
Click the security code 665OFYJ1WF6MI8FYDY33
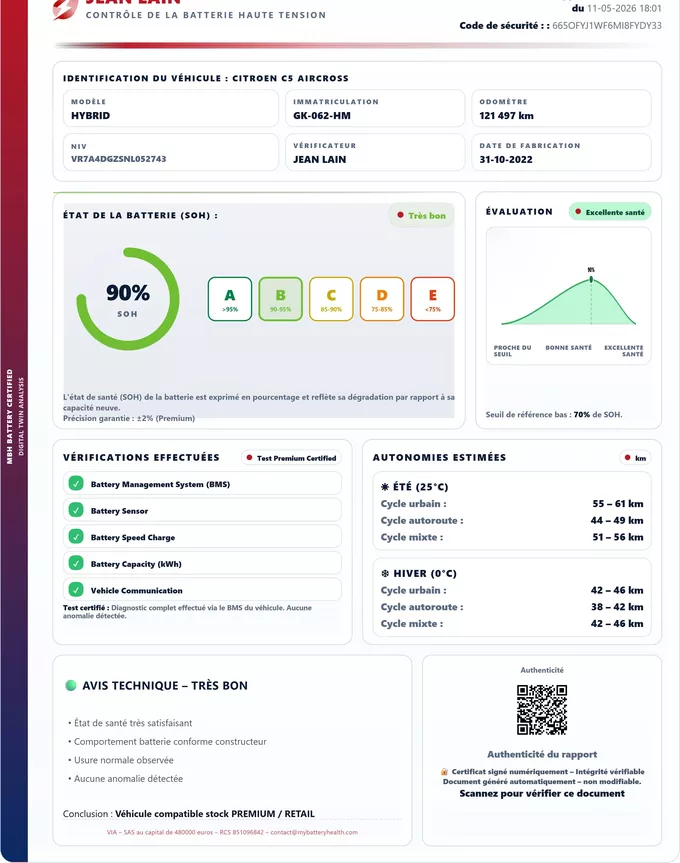click(607, 25)
